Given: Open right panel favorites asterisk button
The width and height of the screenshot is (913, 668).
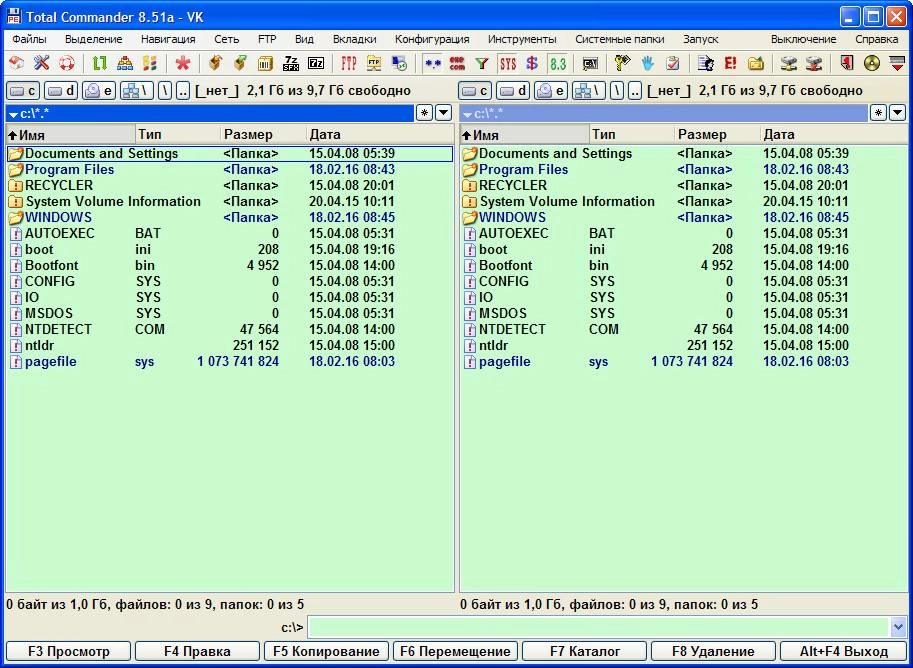Looking at the screenshot, I should pyautogui.click(x=878, y=113).
